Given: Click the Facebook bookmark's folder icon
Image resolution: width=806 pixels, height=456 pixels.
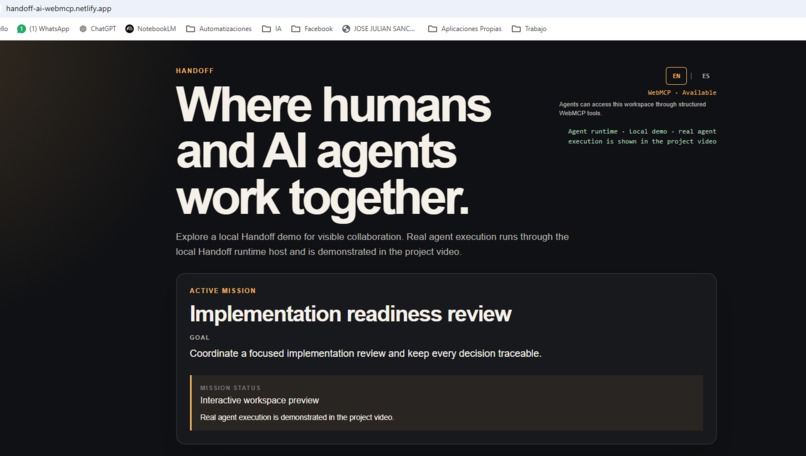Looking at the screenshot, I should [x=296, y=29].
